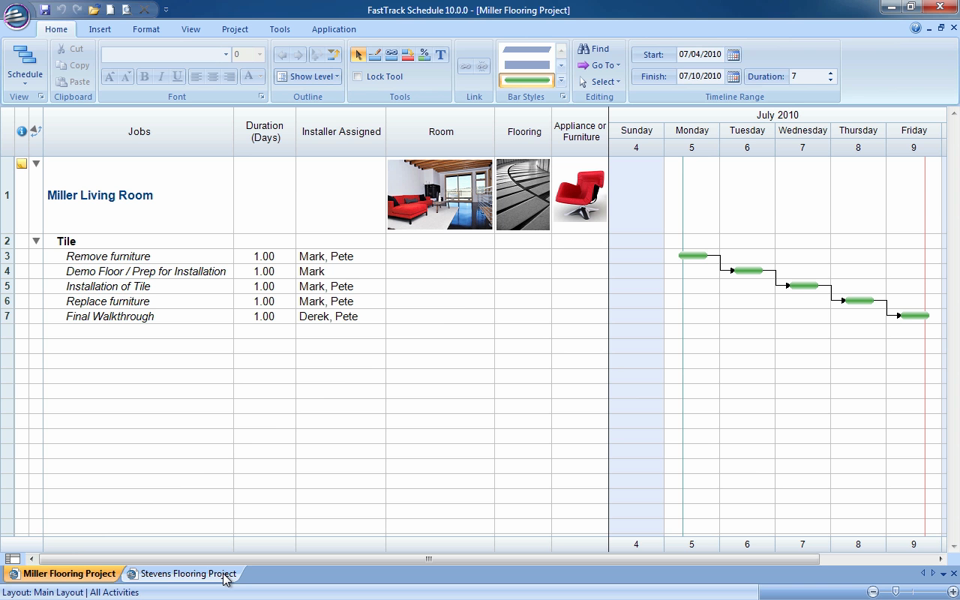The width and height of the screenshot is (960, 600).
Task: Select the Remove furniture task row
Action: point(7,256)
